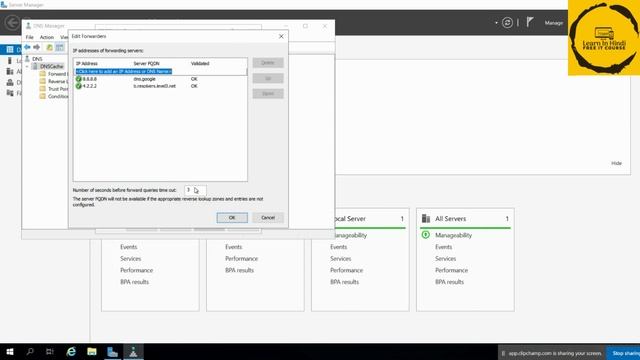Screen dimensions: 640x360
Task: Open the View menu in DNS Manager
Action: pos(64,37)
